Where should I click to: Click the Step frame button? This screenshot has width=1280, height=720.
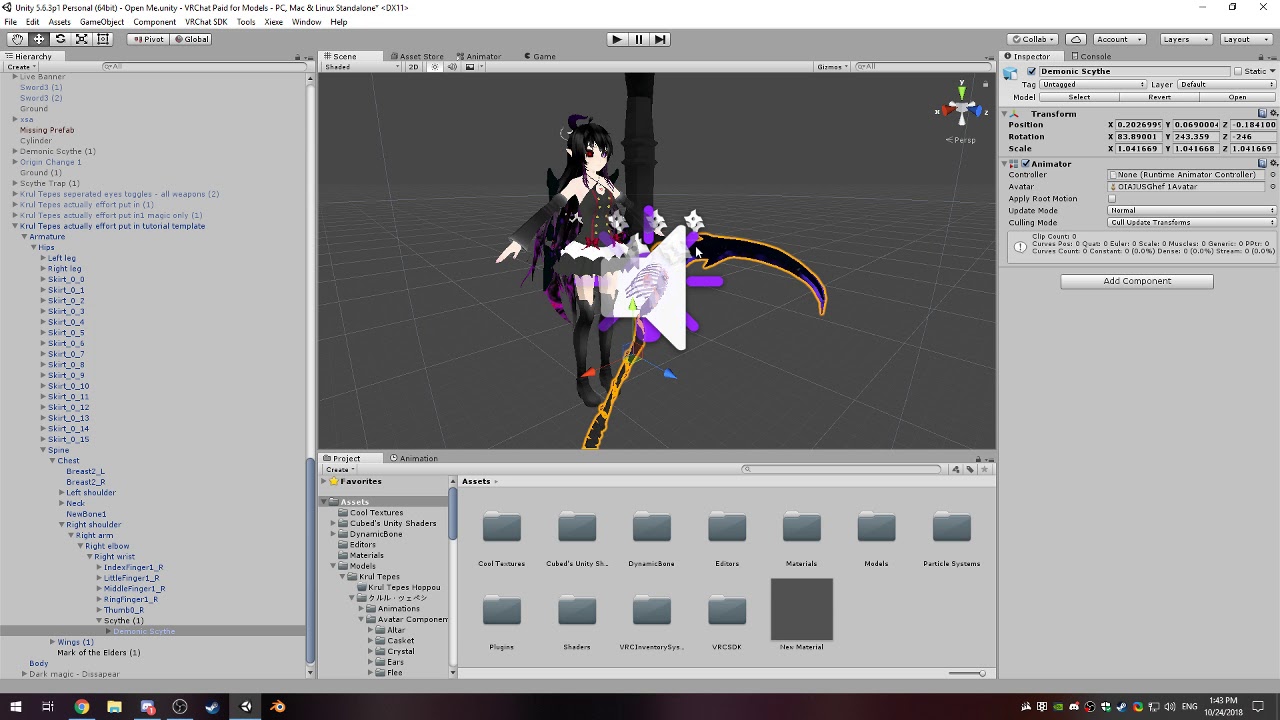[x=660, y=39]
